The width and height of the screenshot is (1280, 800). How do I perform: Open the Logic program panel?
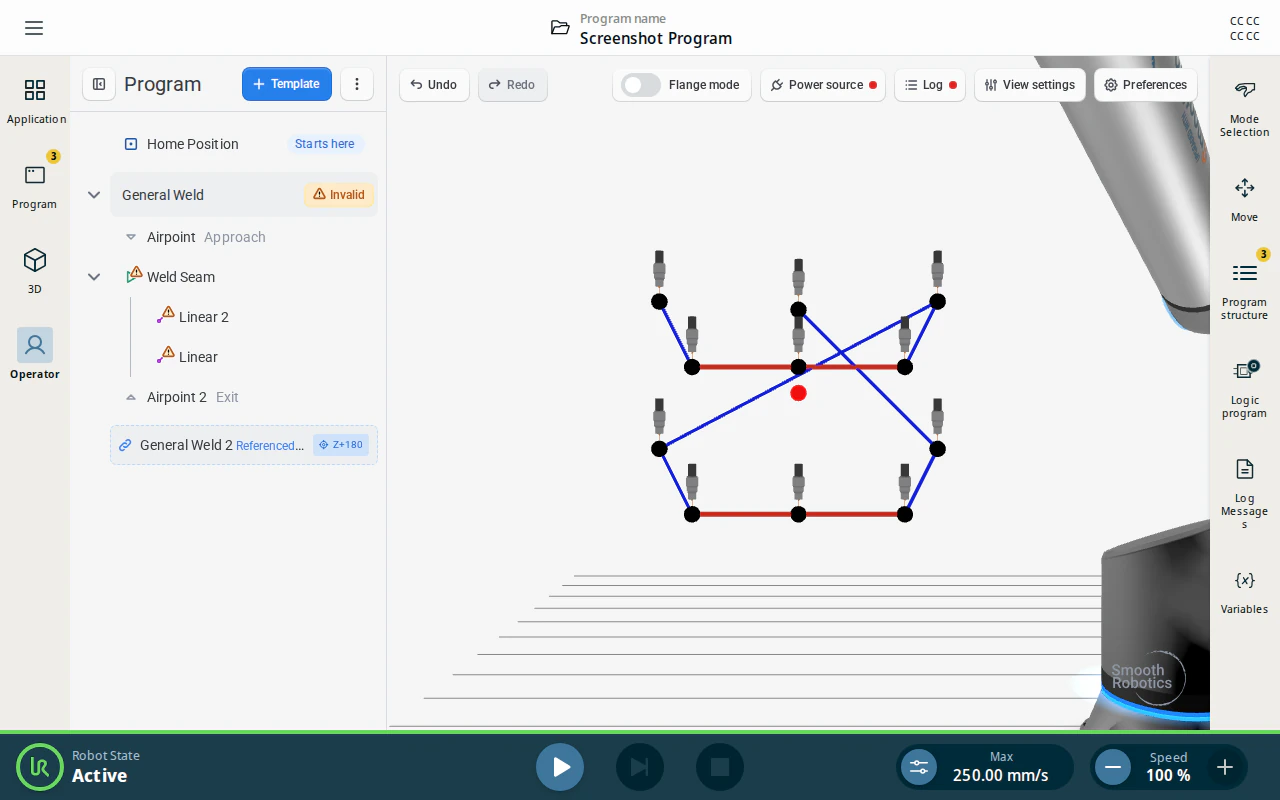pos(1244,388)
